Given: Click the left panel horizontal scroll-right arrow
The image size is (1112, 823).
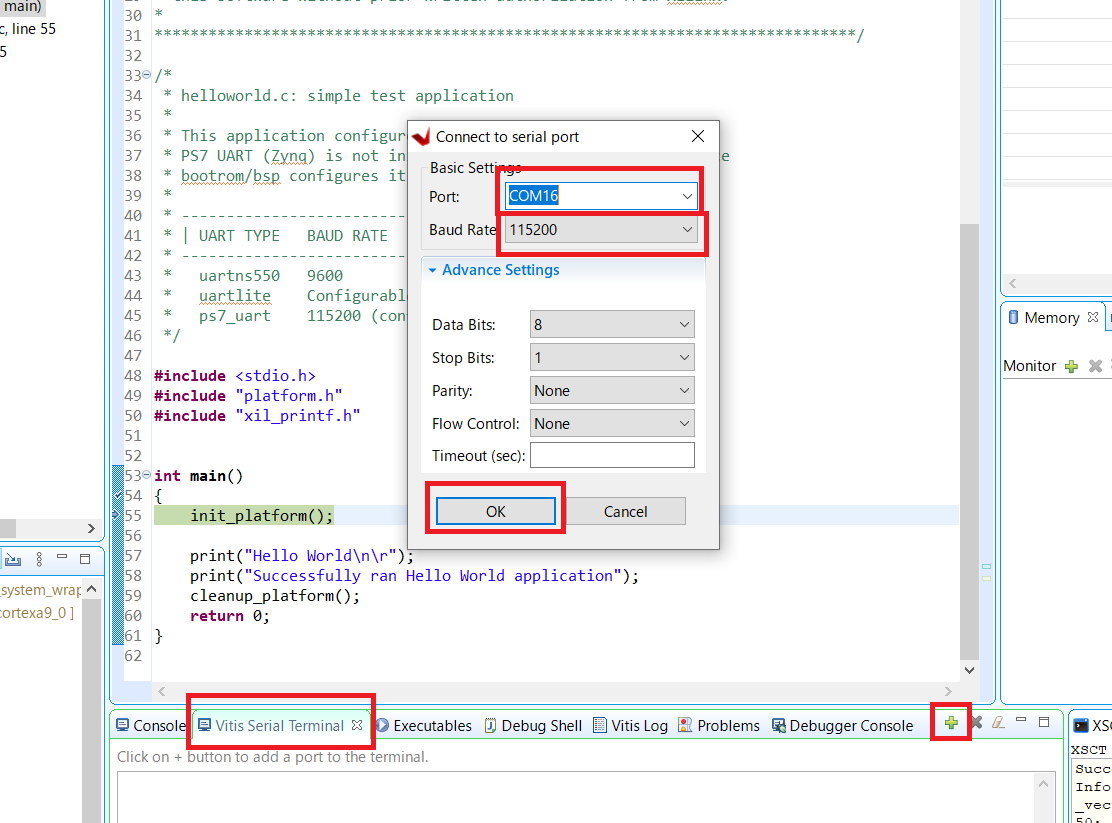Looking at the screenshot, I should (x=91, y=529).
